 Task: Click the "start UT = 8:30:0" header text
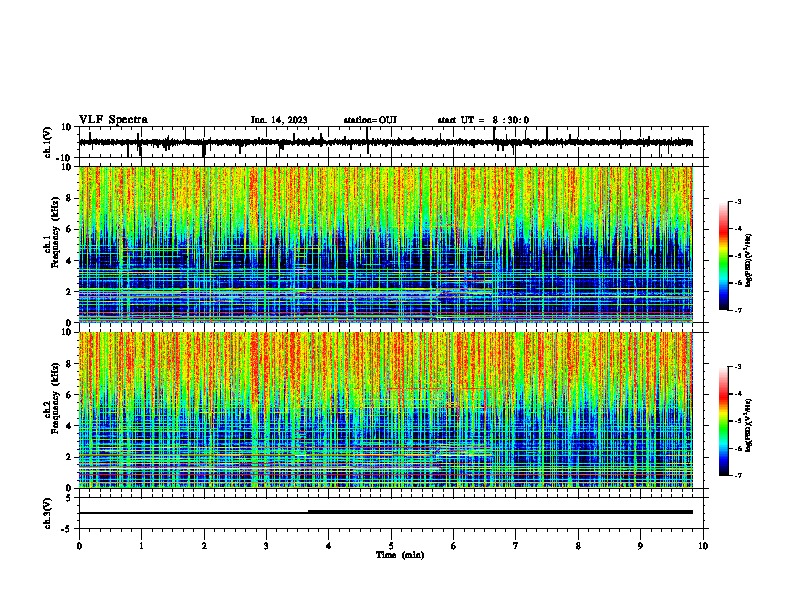(x=483, y=120)
